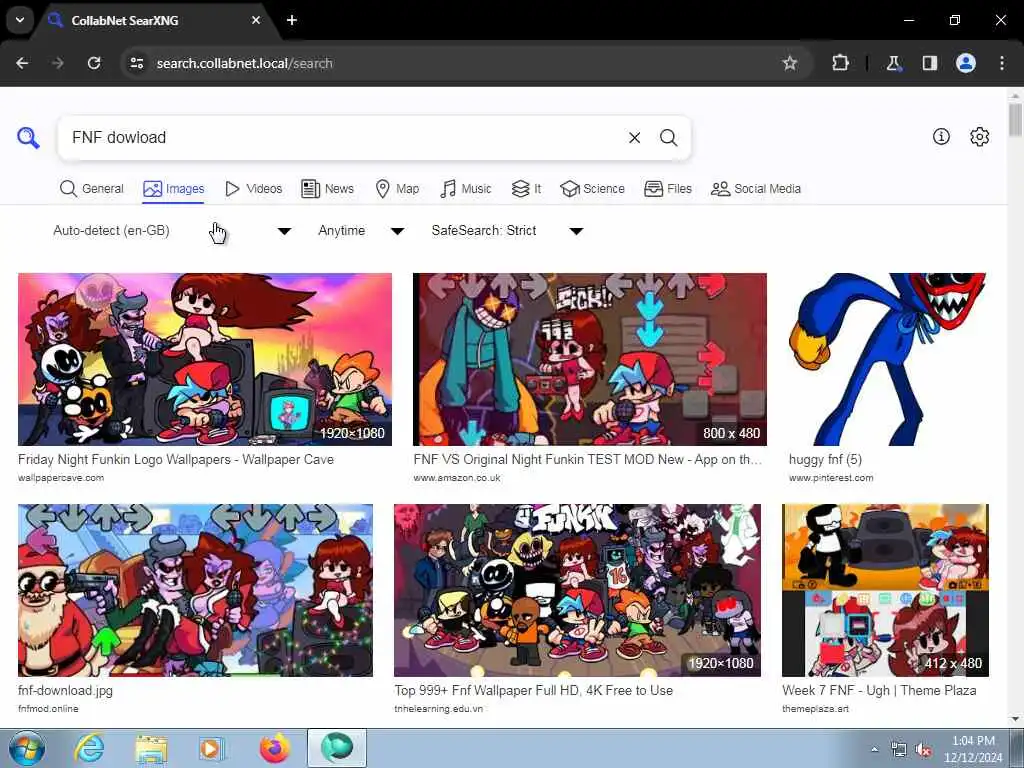This screenshot has width=1024, height=768.
Task: Click the address bar URL
Action: pos(244,63)
